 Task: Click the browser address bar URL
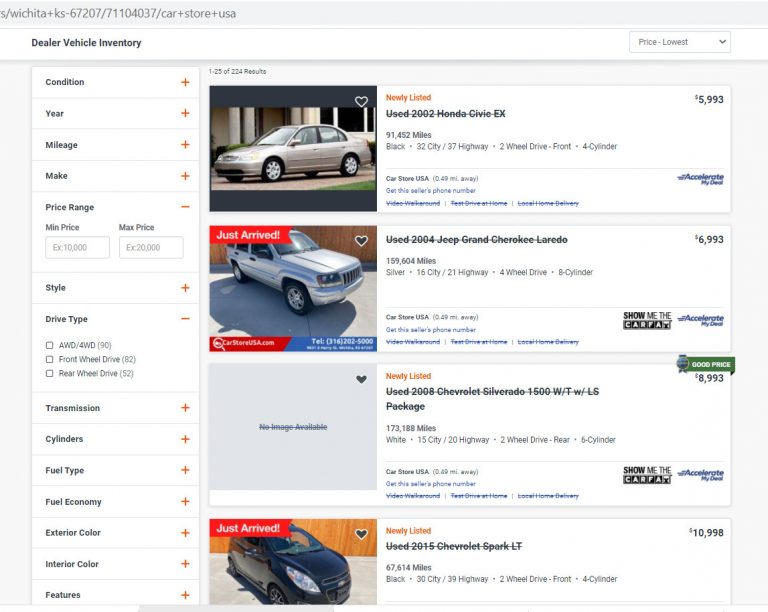pyautogui.click(x=118, y=13)
